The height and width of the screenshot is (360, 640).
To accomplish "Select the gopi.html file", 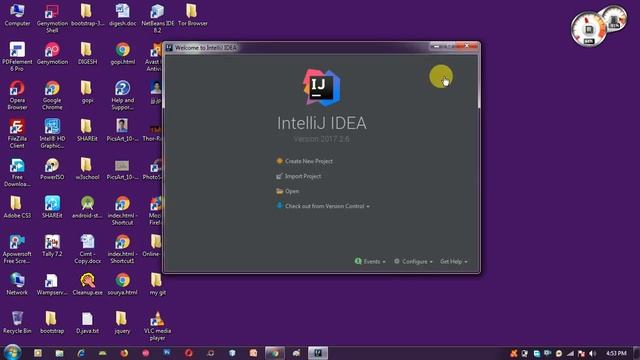I will (x=122, y=53).
